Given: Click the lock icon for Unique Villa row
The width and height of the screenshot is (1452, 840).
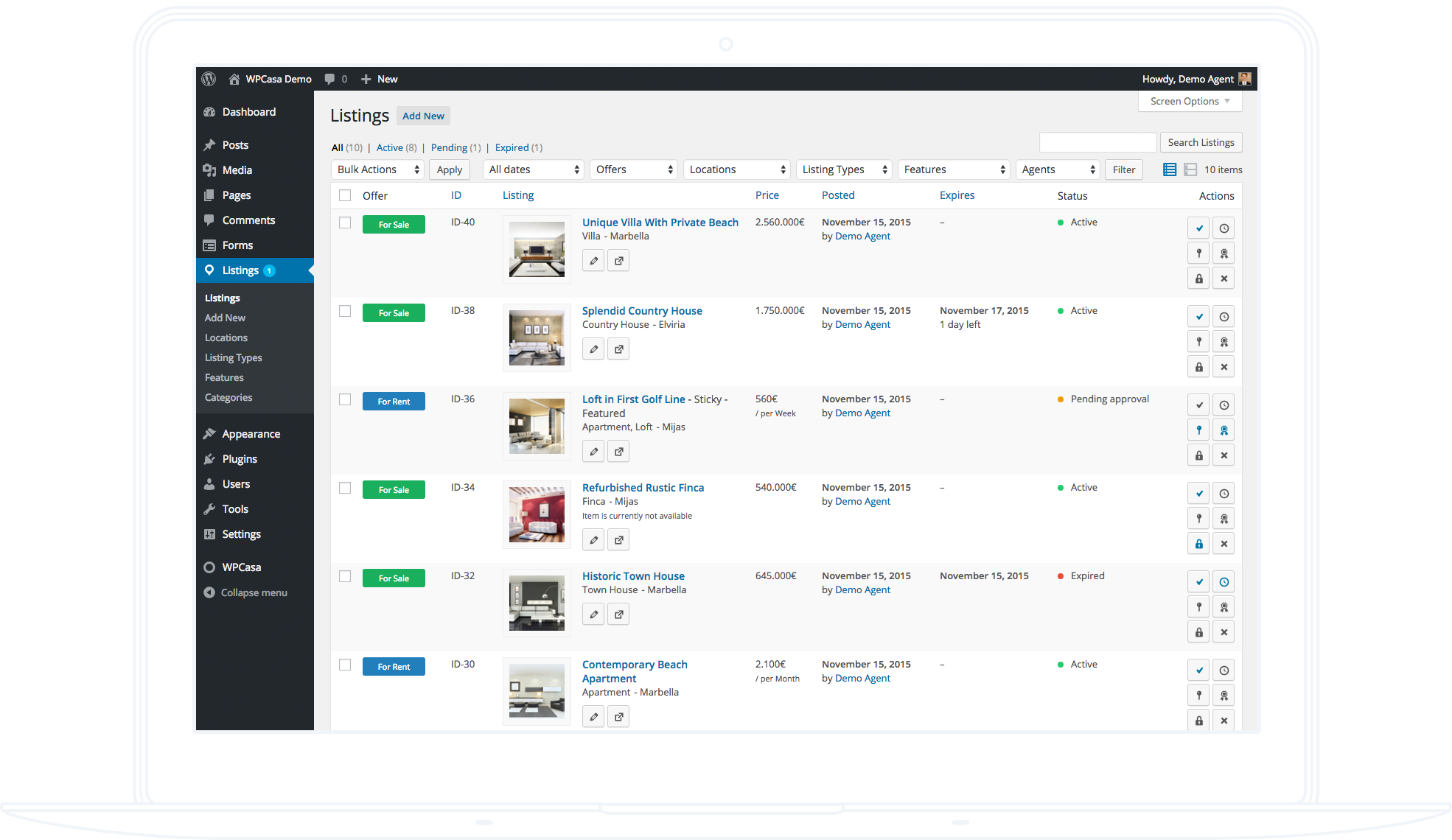Looking at the screenshot, I should click(x=1199, y=279).
